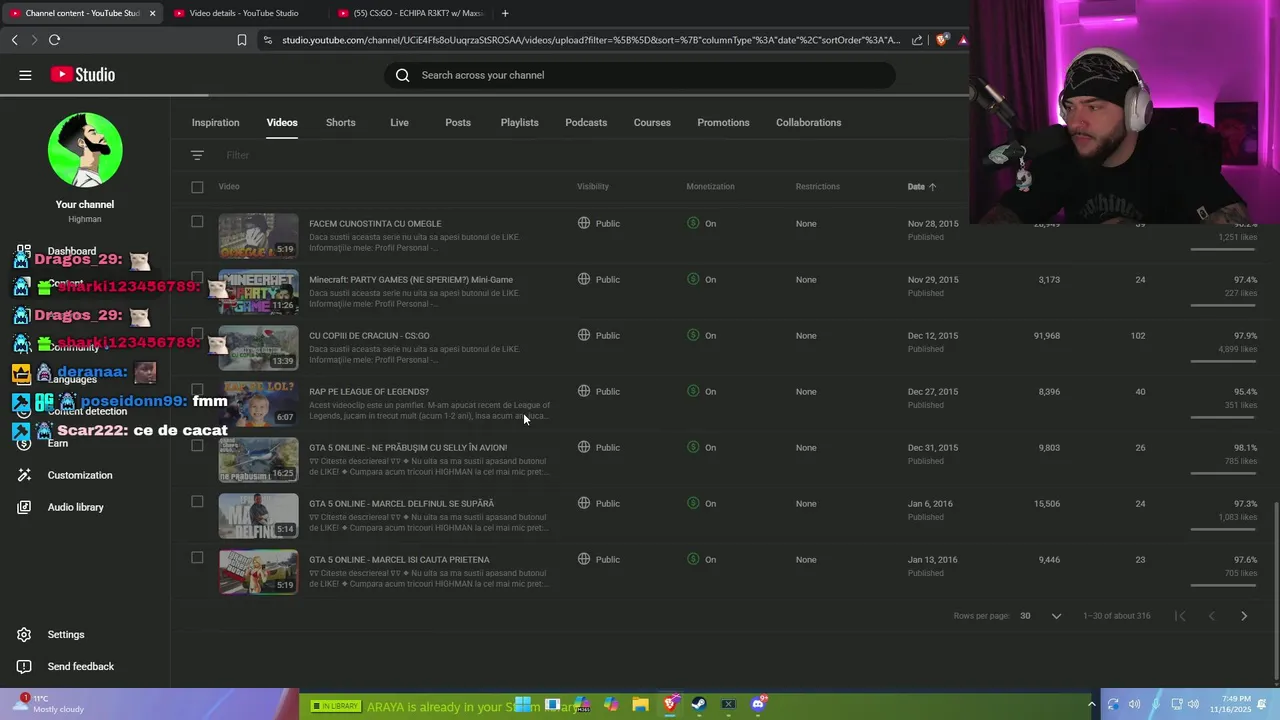Click the search magnifier icon
Screen dimensions: 1280x720
click(x=402, y=75)
